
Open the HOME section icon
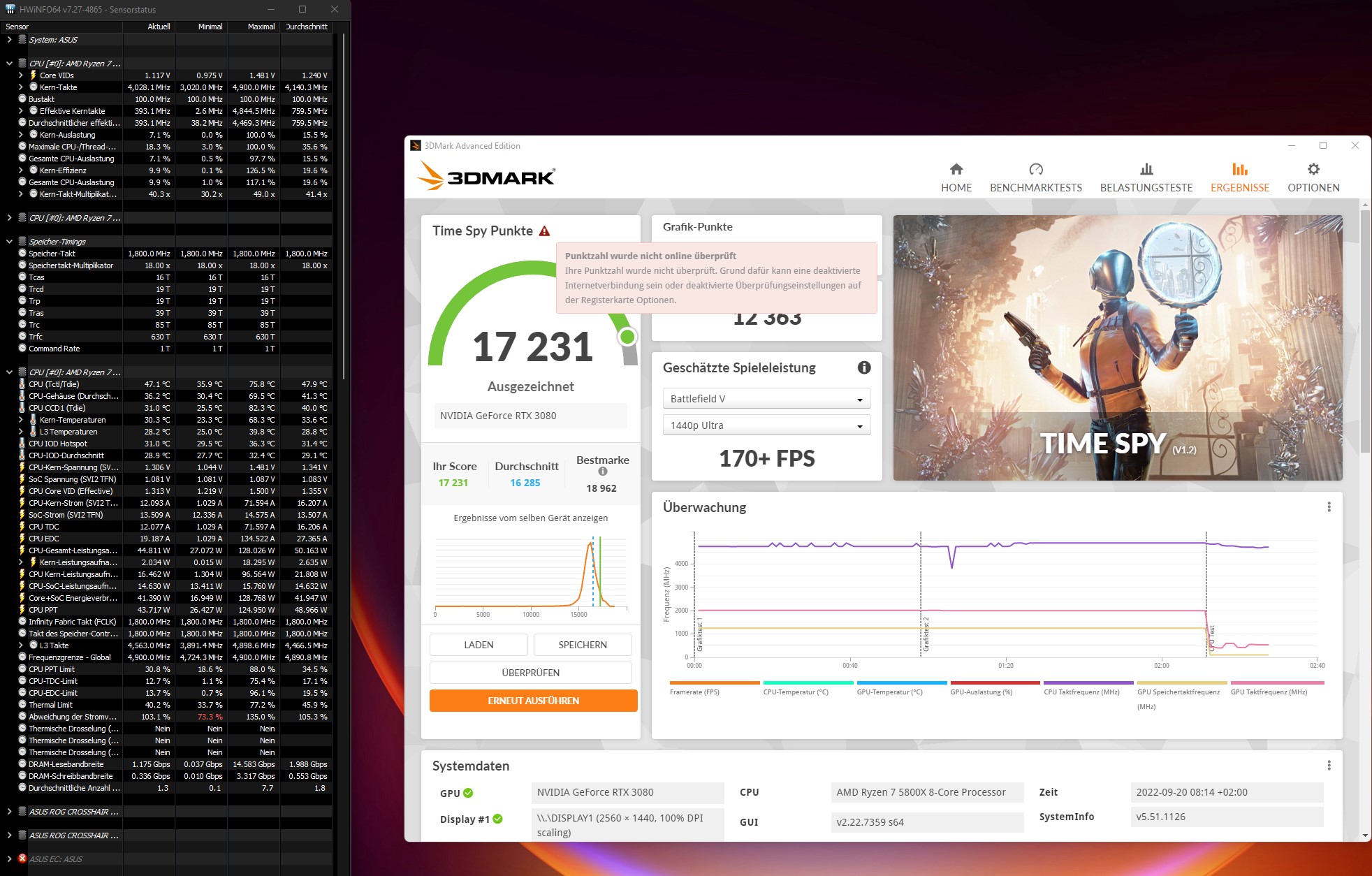(956, 169)
